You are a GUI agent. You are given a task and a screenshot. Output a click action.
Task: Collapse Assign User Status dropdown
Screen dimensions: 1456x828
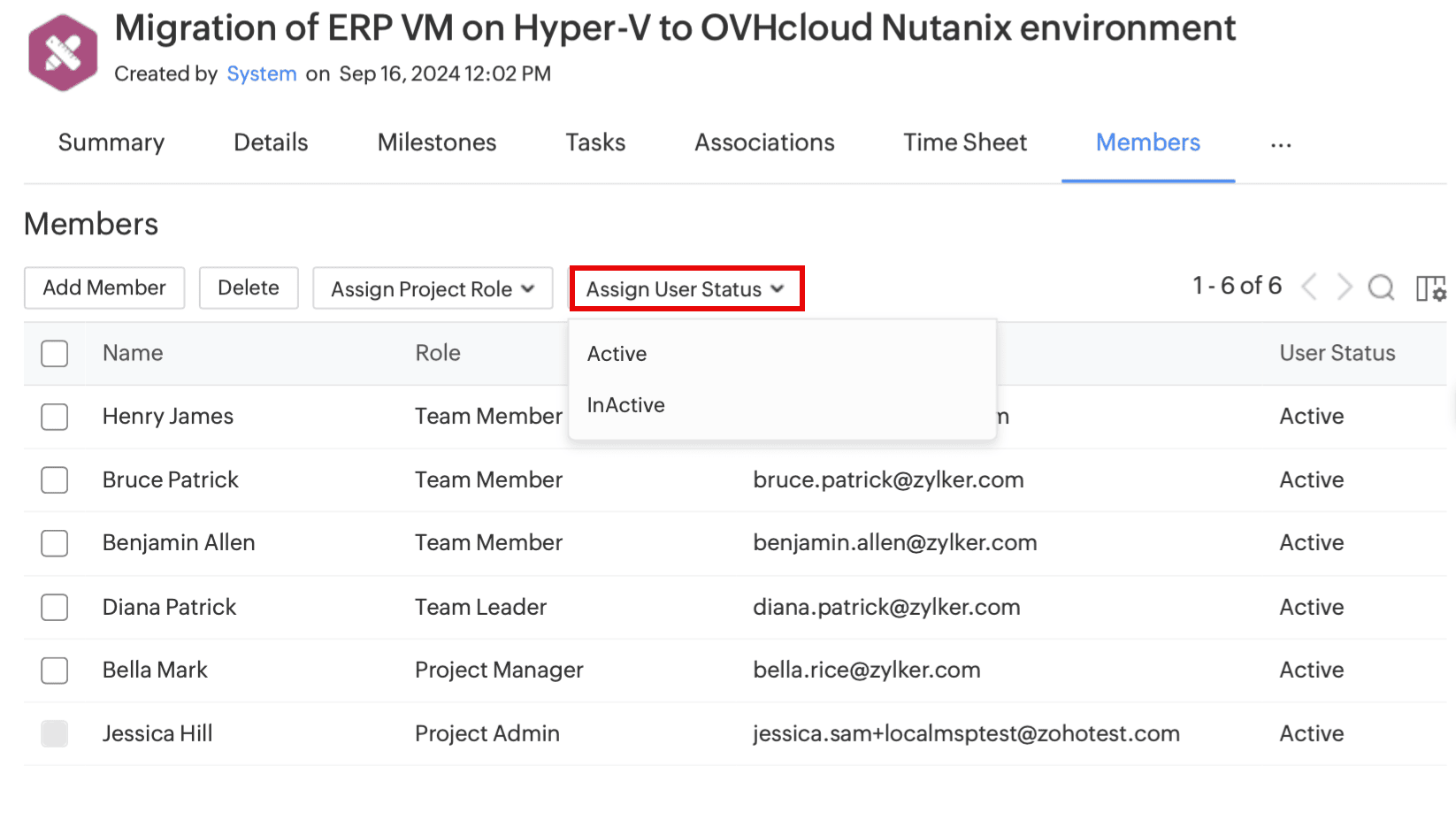[x=686, y=289]
